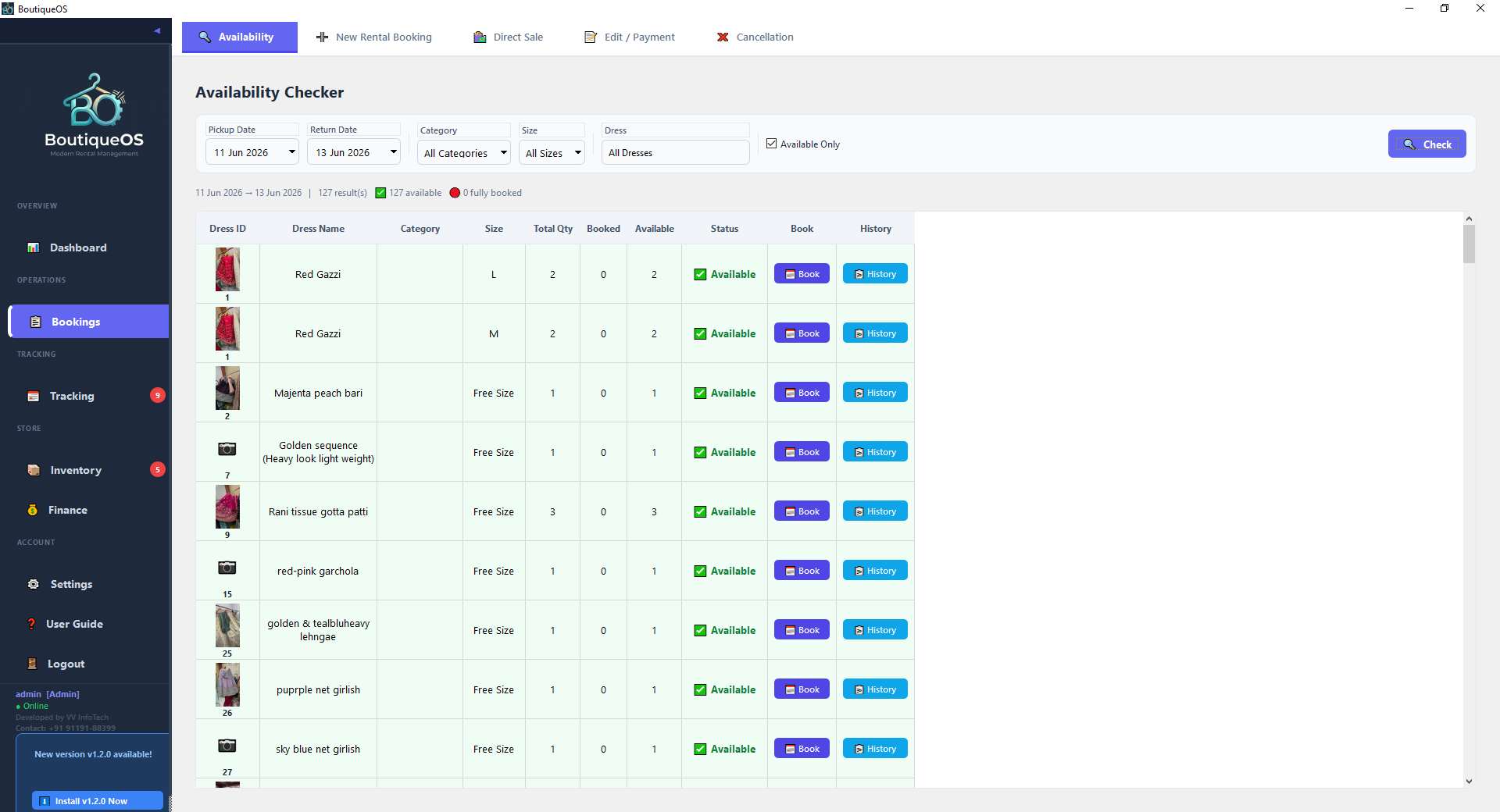Open the Dashboard sidebar icon
This screenshot has height=812, width=1500.
[34, 248]
